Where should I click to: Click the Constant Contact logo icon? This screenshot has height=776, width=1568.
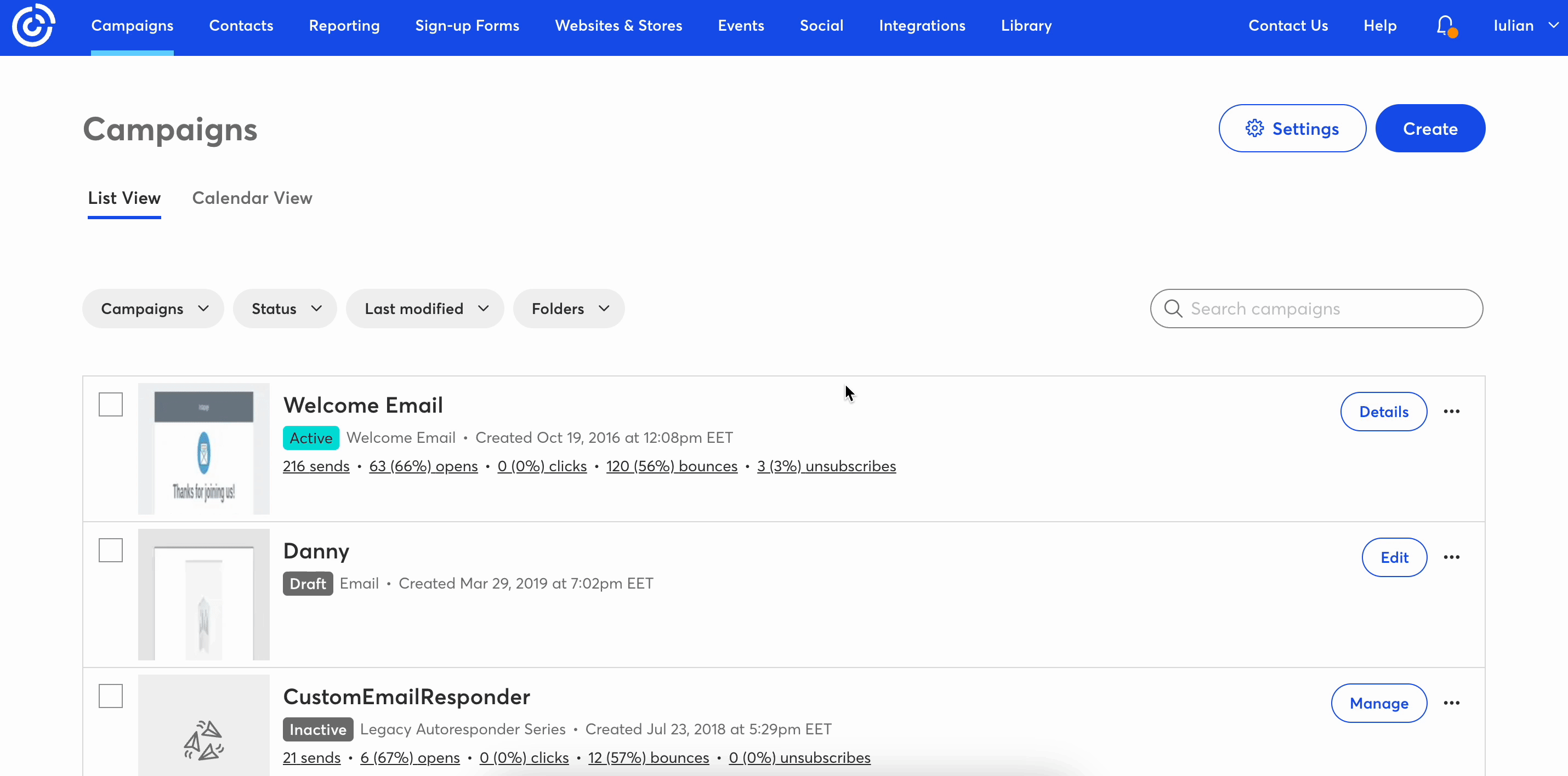click(33, 26)
